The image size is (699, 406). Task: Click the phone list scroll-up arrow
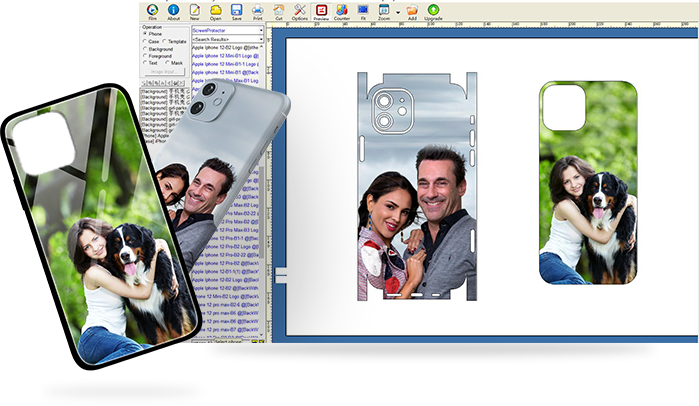[x=262, y=47]
